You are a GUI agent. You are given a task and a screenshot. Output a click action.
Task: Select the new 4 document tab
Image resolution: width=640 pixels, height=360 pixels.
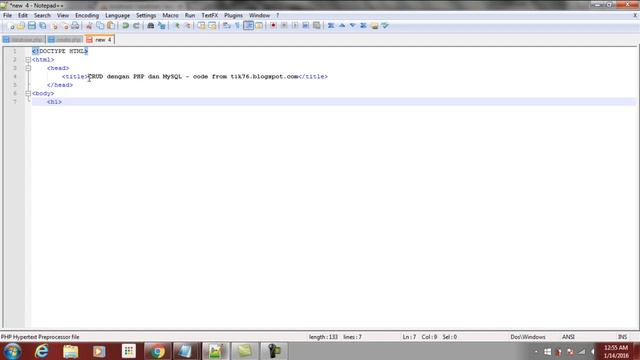(x=100, y=40)
